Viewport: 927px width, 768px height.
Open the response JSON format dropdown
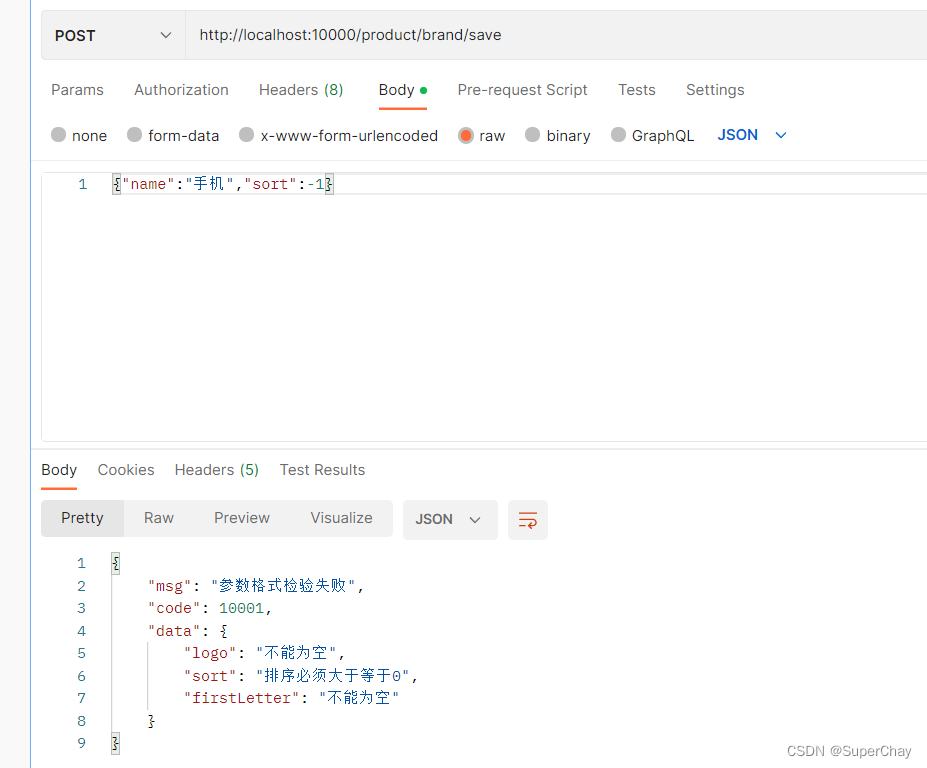click(450, 520)
